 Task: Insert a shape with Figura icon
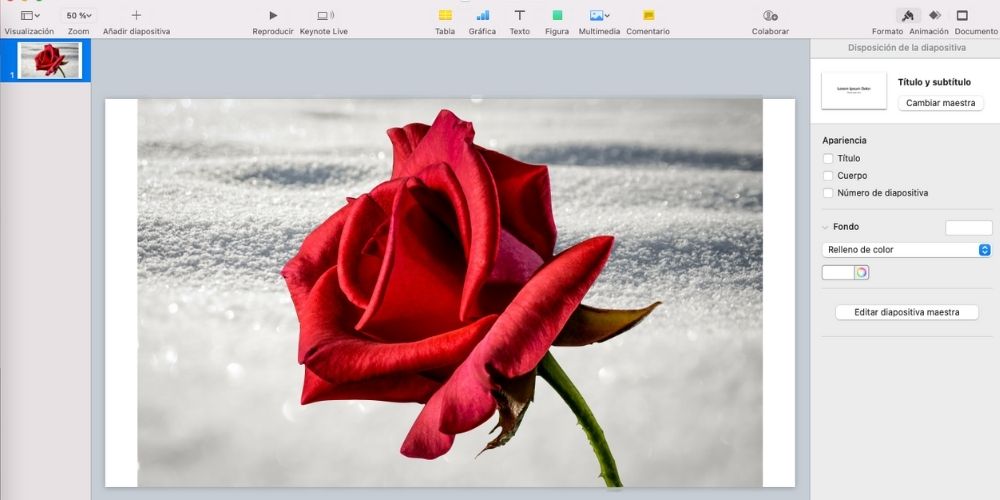557,15
